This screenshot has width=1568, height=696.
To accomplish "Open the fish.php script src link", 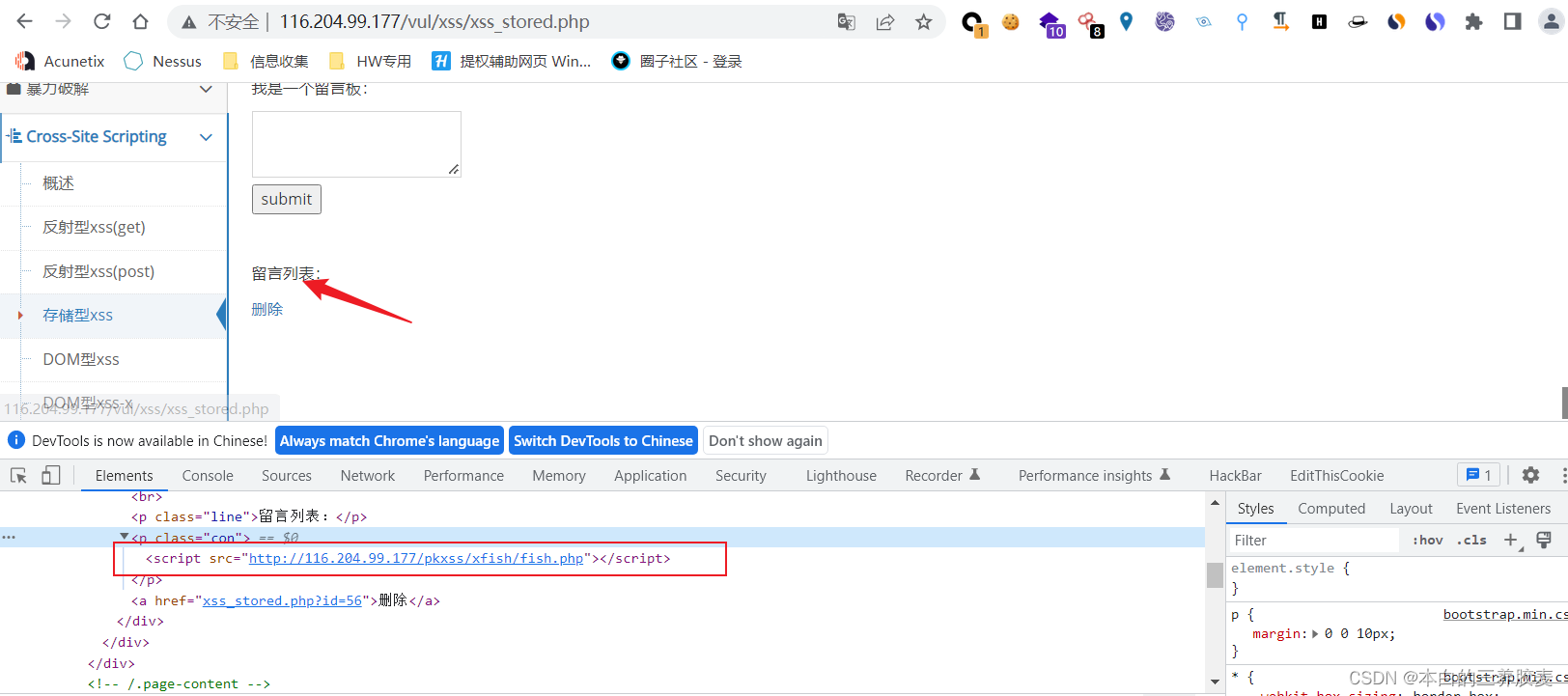I will [416, 558].
